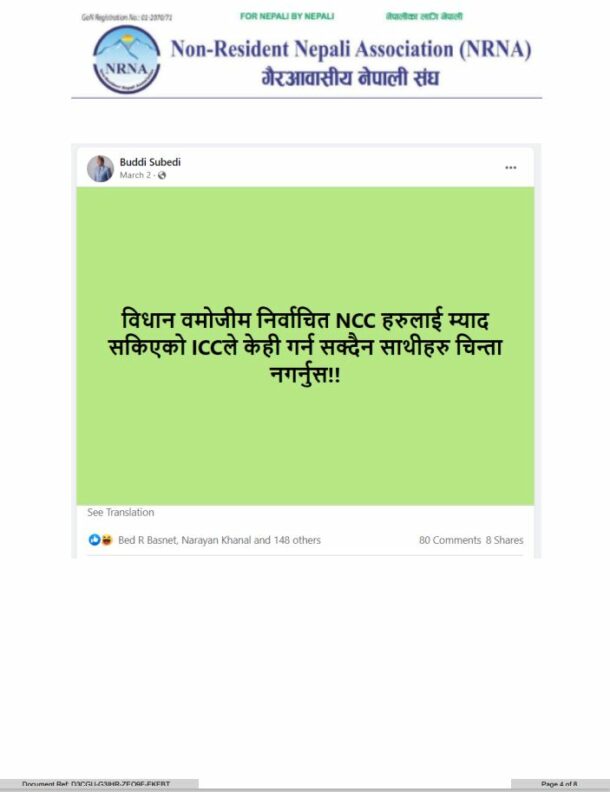Click the Page 4 of 8 indicator
Screen dimensions: 610x792
tap(559, 784)
